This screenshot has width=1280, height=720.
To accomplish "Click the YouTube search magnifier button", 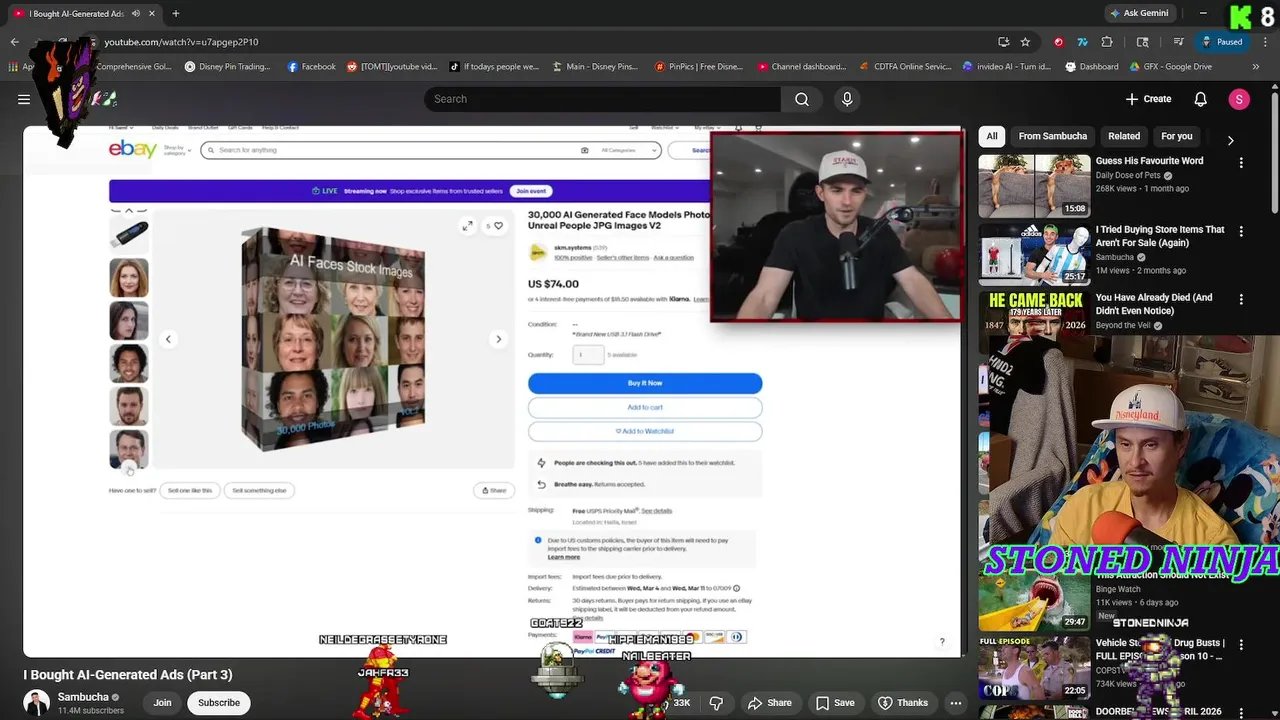I will pyautogui.click(x=802, y=99).
